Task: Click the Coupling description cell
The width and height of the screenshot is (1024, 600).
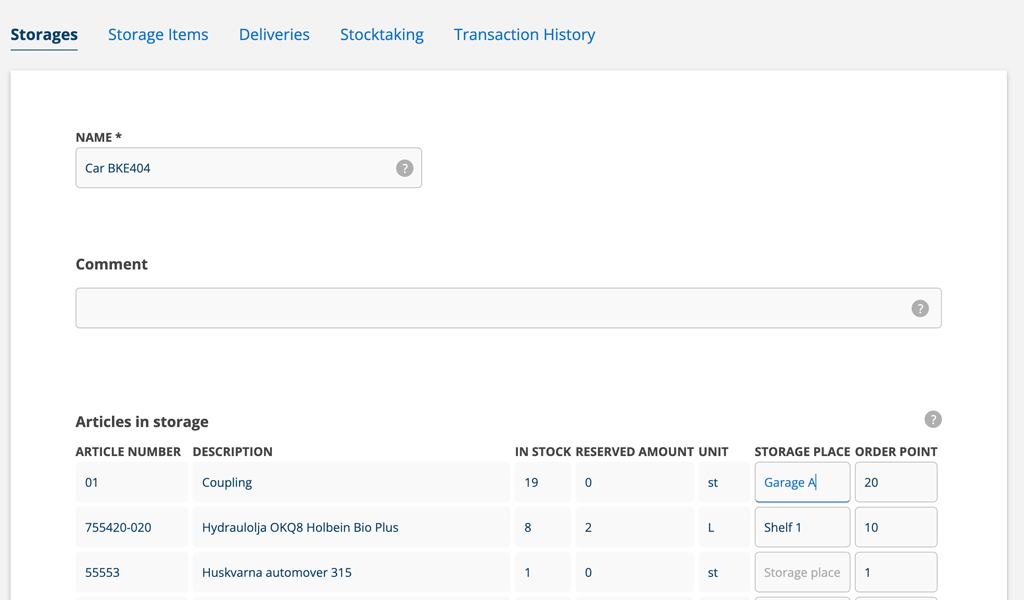Action: (x=350, y=482)
